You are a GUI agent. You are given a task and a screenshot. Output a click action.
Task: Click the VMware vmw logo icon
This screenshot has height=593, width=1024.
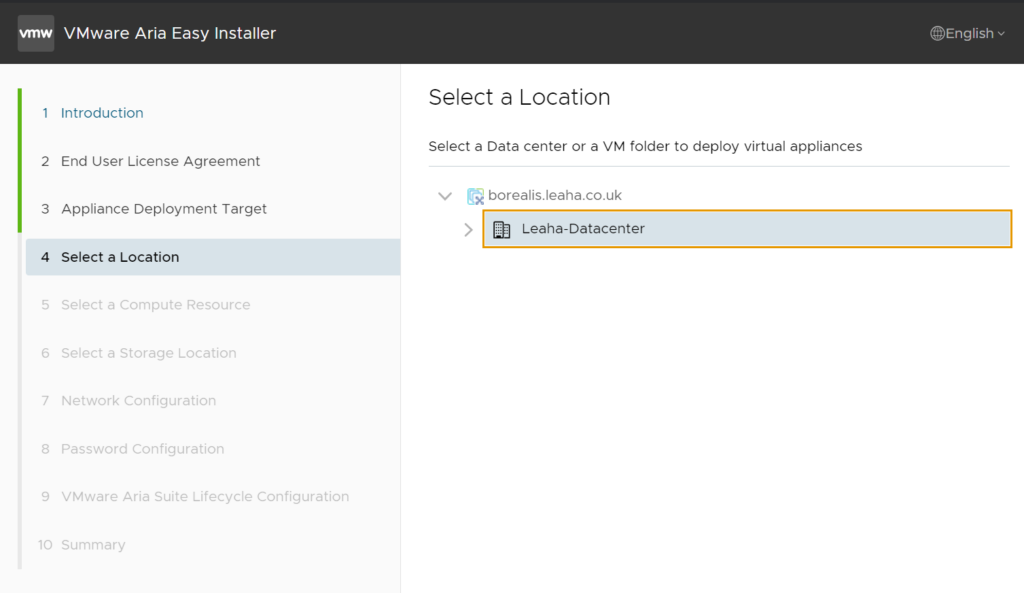(36, 33)
